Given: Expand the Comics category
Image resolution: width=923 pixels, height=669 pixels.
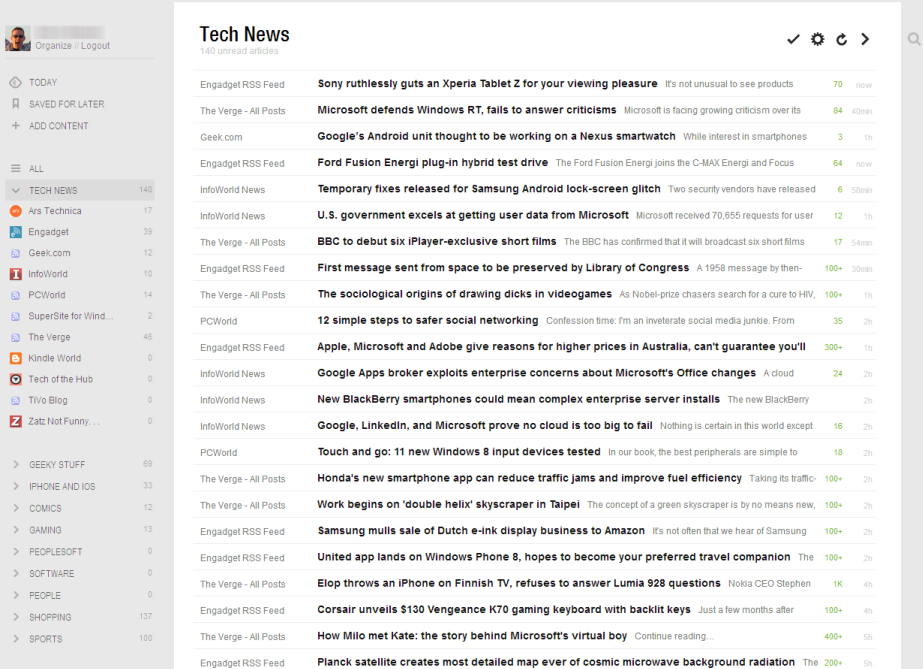Looking at the screenshot, I should point(16,508).
